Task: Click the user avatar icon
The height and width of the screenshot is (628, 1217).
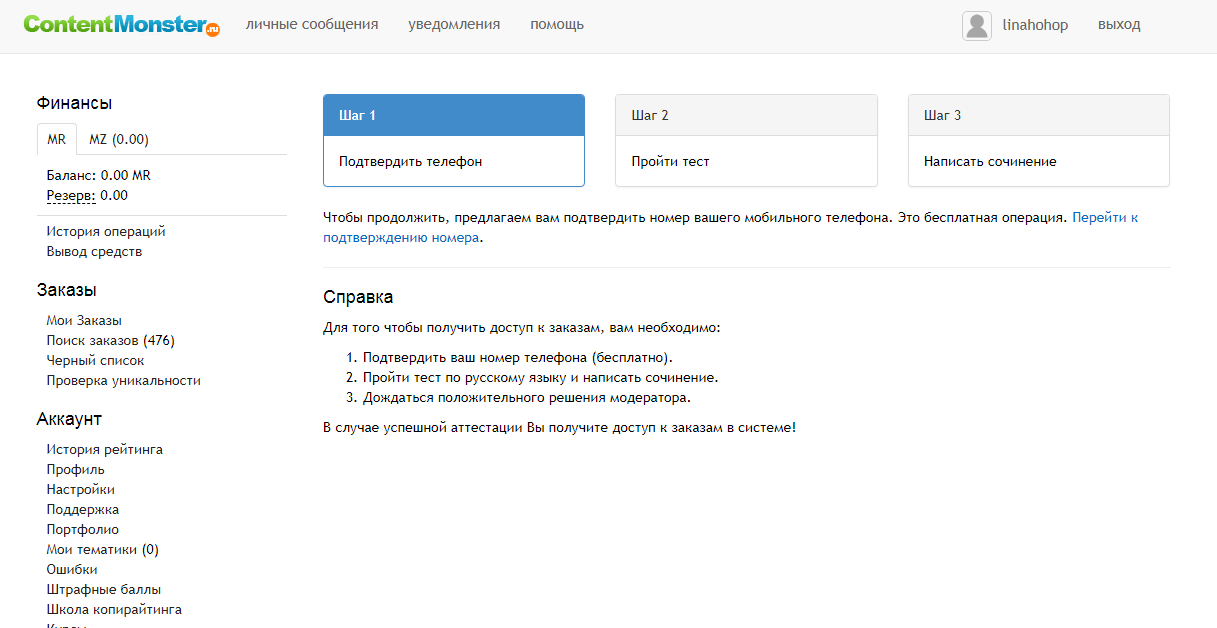Action: click(x=976, y=25)
